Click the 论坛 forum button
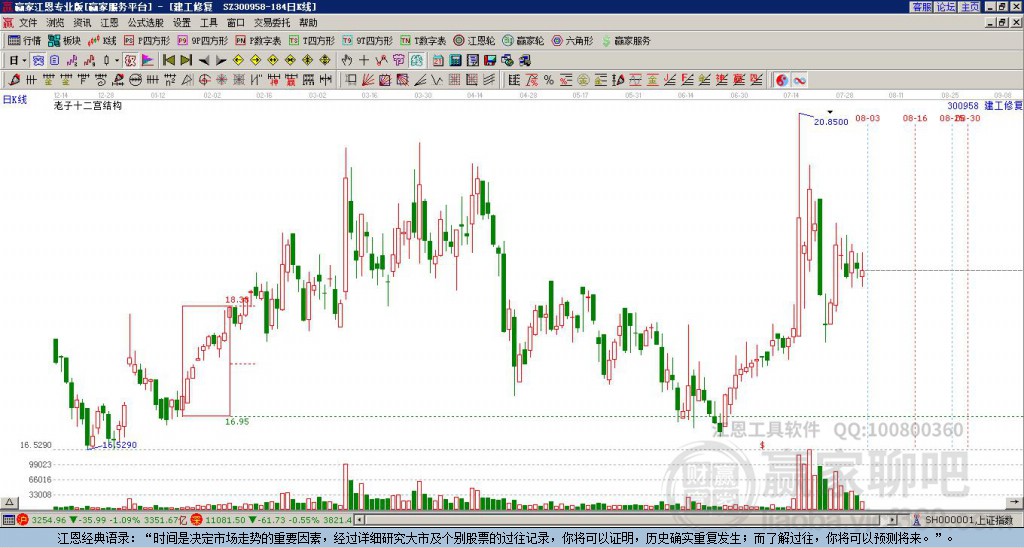 tap(945, 7)
